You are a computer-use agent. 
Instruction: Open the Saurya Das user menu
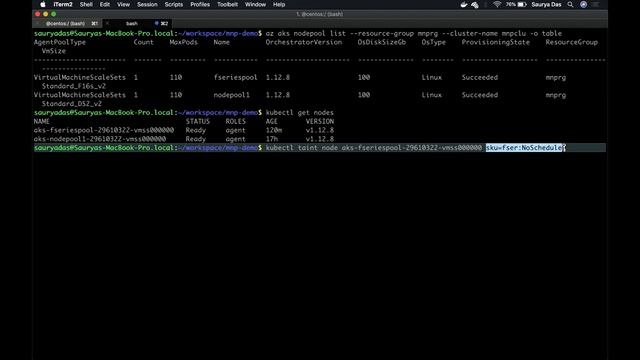coord(546,4)
